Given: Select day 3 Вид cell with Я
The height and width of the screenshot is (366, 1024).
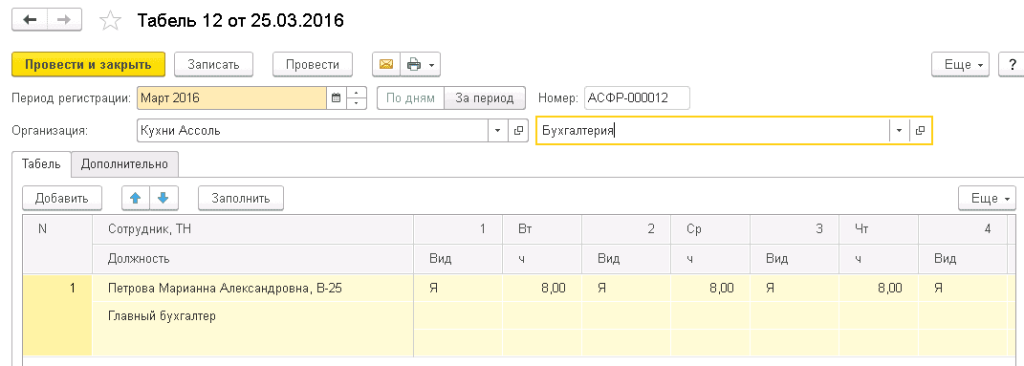Looking at the screenshot, I should click(x=795, y=288).
